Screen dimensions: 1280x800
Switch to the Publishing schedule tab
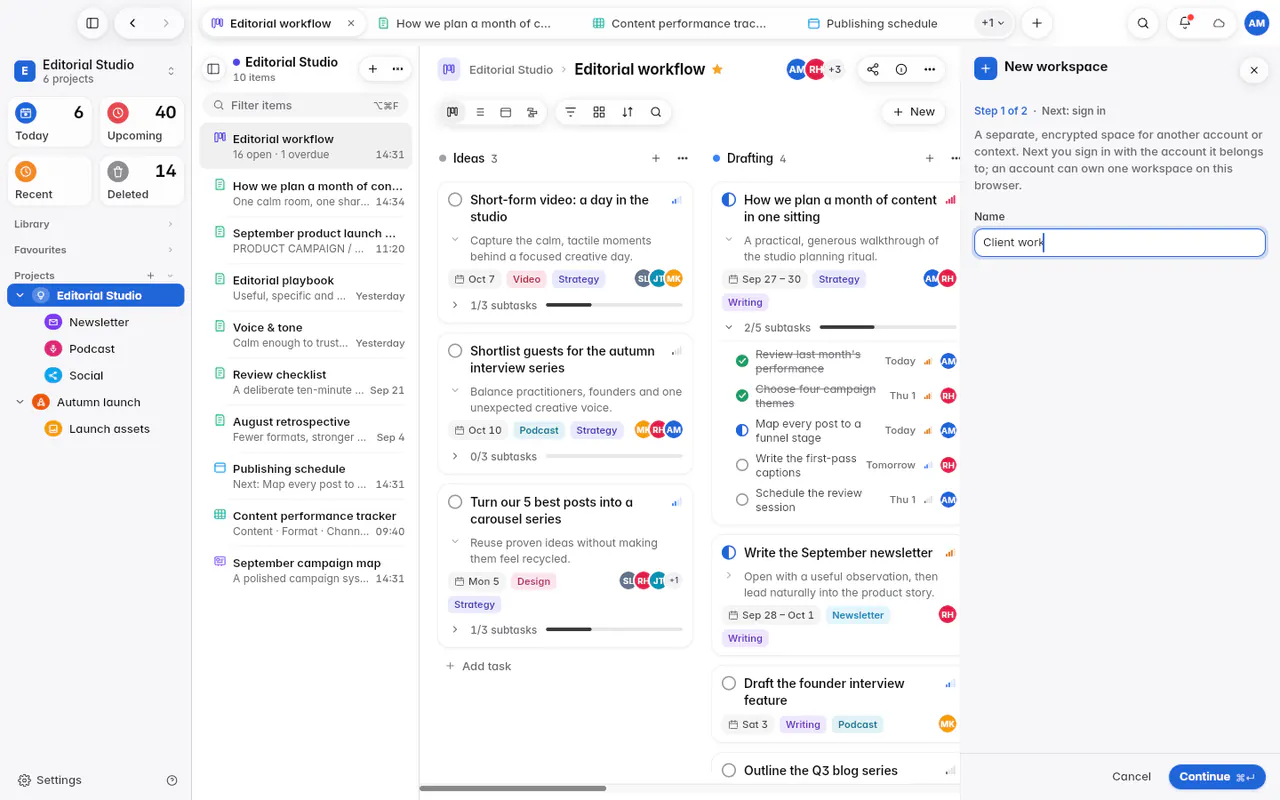tap(873, 23)
